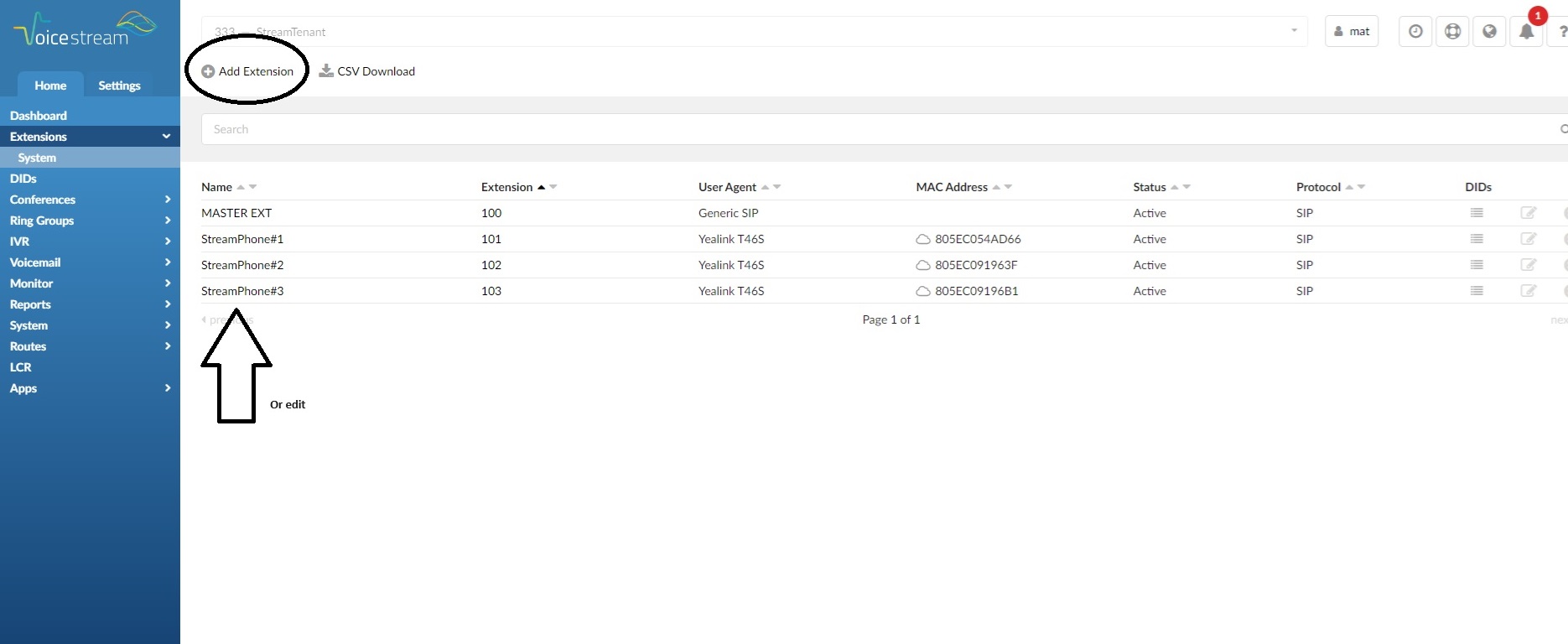Click the cloud icon beside 805EC091963F
Screen dimensions: 1568x644
point(922,265)
